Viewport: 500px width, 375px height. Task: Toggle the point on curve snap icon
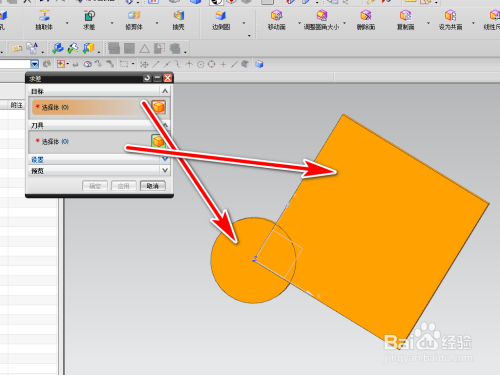(234, 64)
